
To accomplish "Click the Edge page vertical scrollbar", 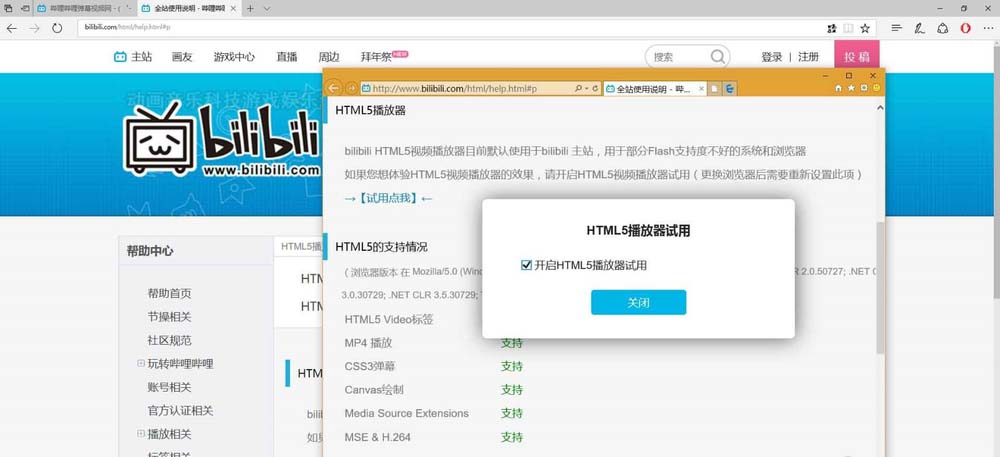I will click(996, 172).
